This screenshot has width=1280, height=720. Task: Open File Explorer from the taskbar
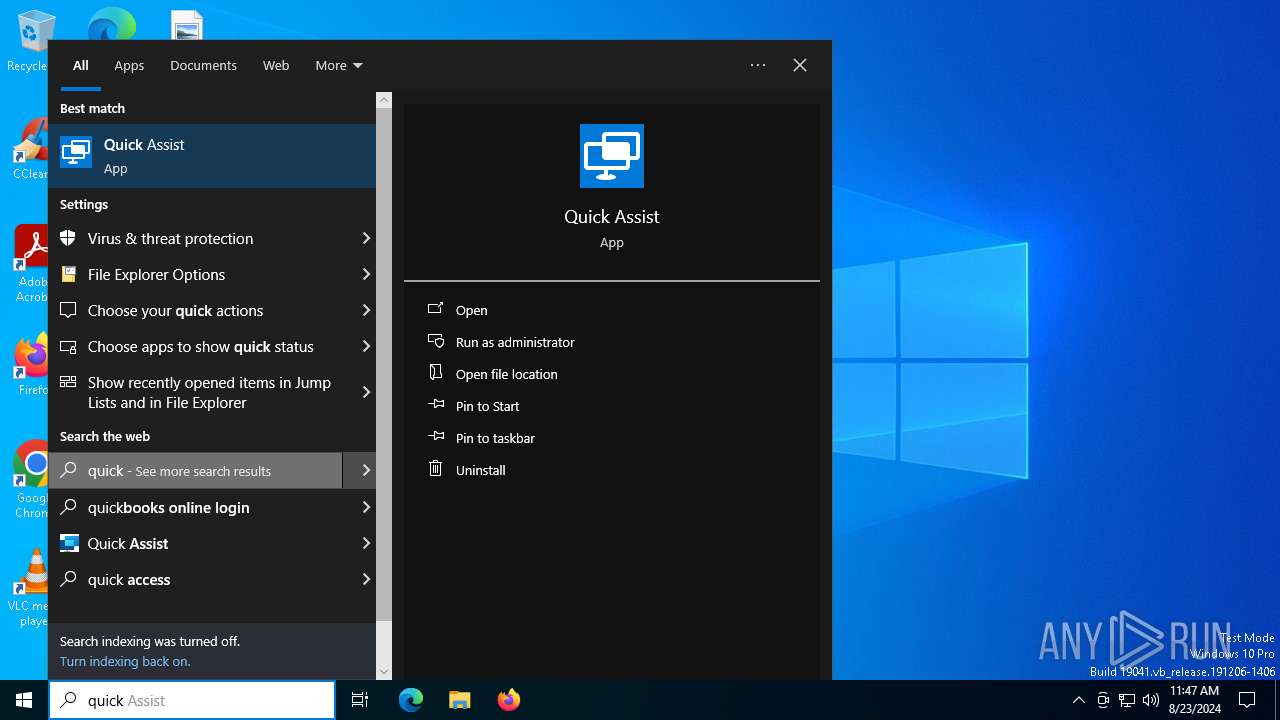coord(460,700)
